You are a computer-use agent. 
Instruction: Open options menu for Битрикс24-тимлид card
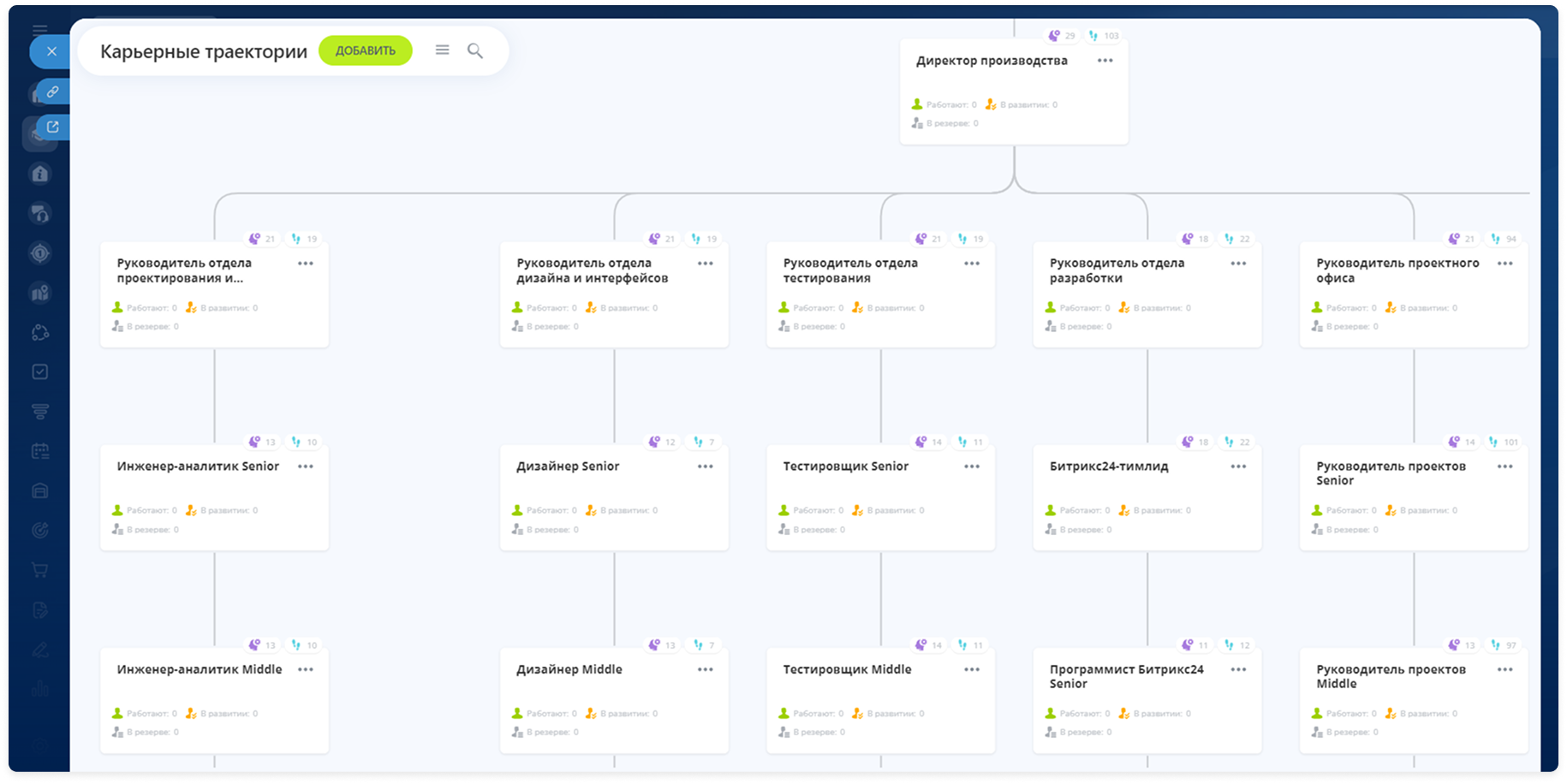[x=1239, y=466]
